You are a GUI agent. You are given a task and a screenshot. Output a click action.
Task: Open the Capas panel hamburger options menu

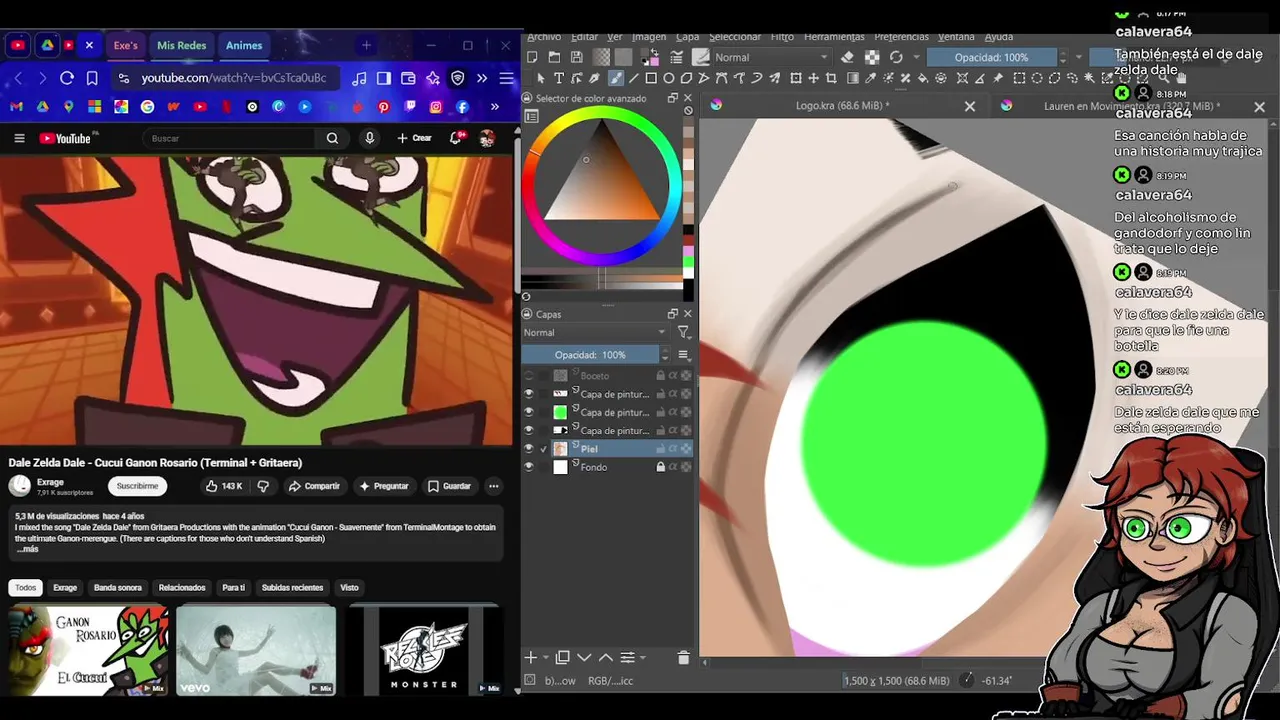pos(684,354)
